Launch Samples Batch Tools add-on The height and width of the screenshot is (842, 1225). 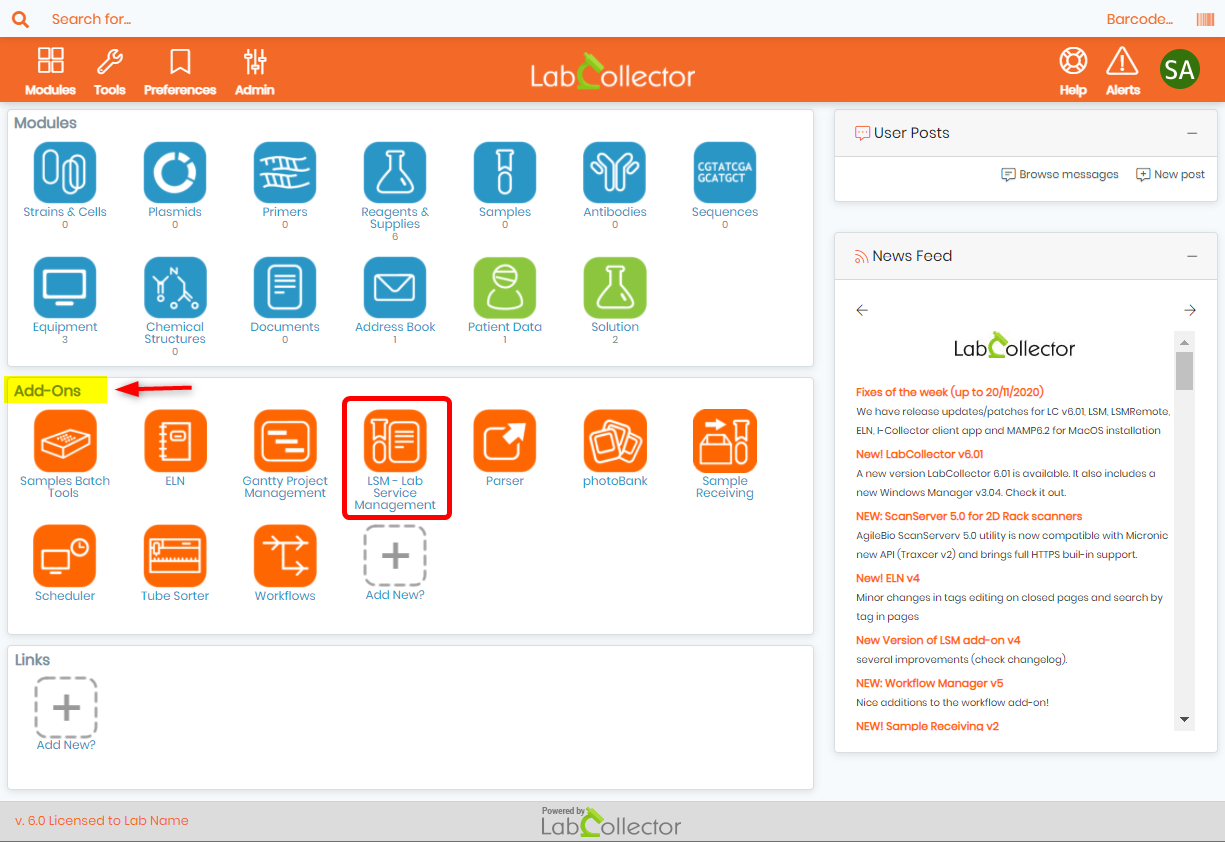65,441
